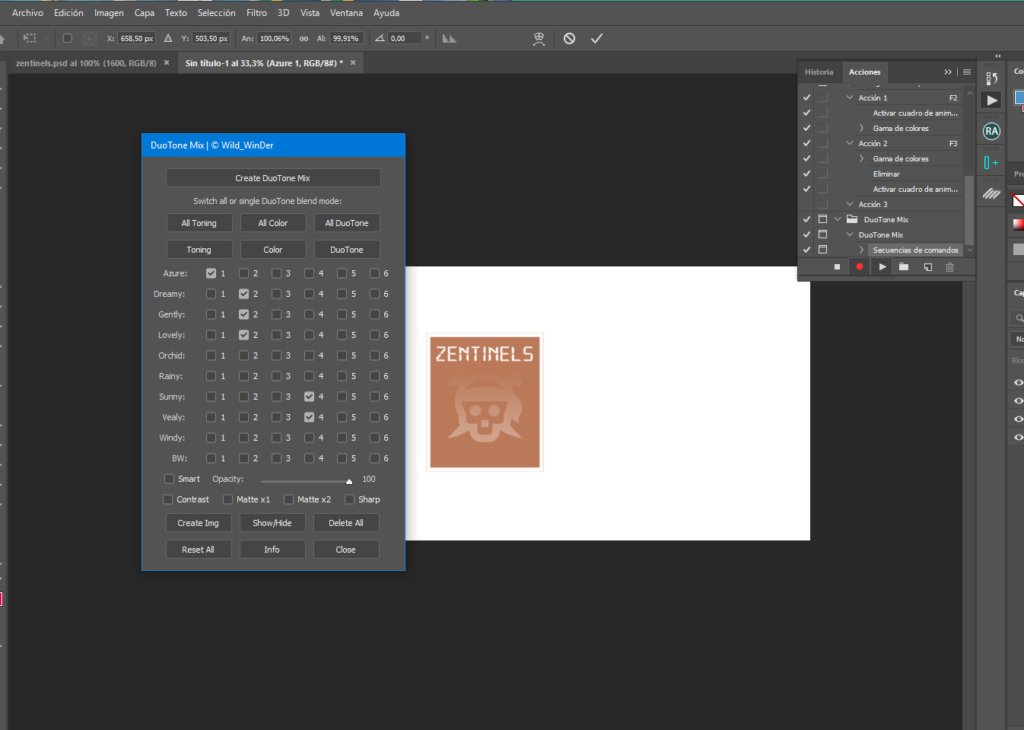Open the Capa menu

click(144, 12)
